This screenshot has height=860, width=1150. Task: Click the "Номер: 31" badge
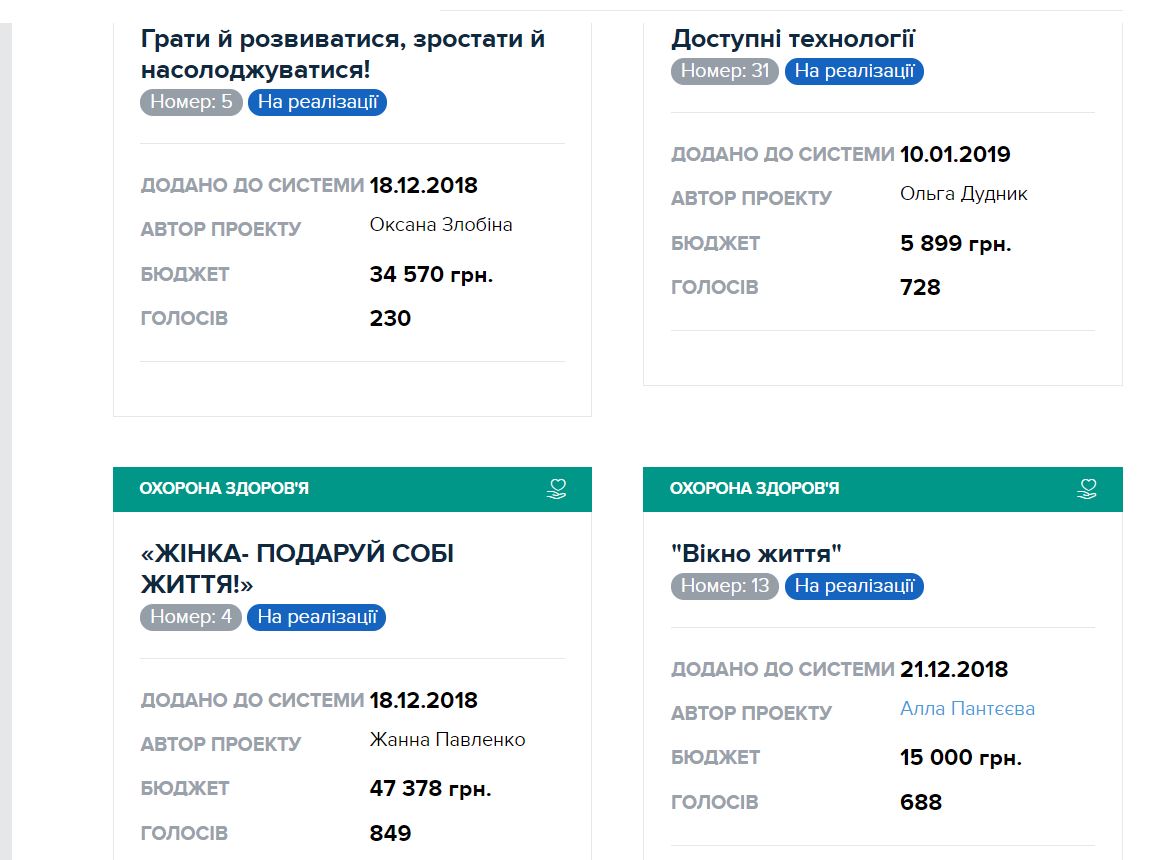tap(725, 71)
